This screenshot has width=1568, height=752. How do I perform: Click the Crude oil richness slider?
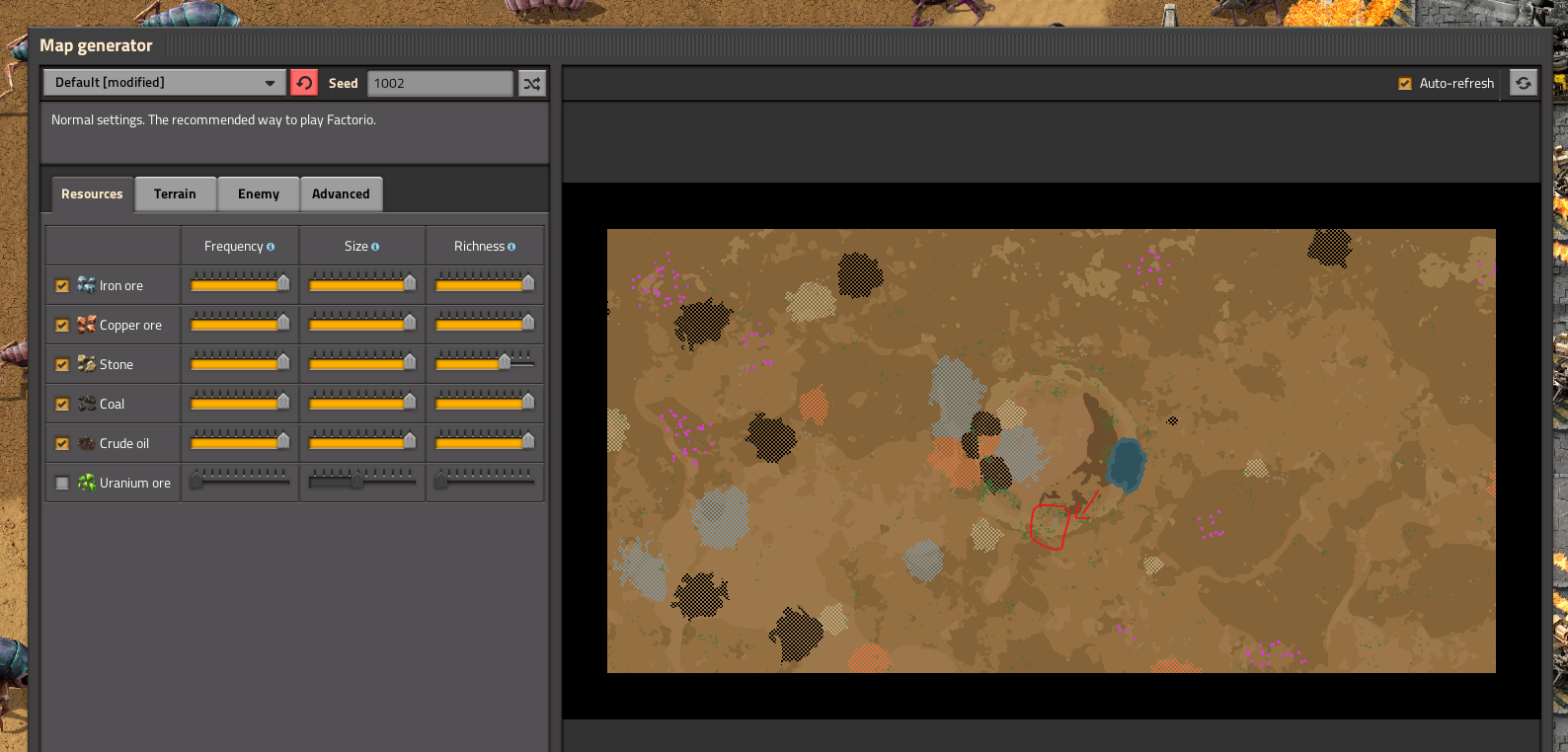pos(485,442)
